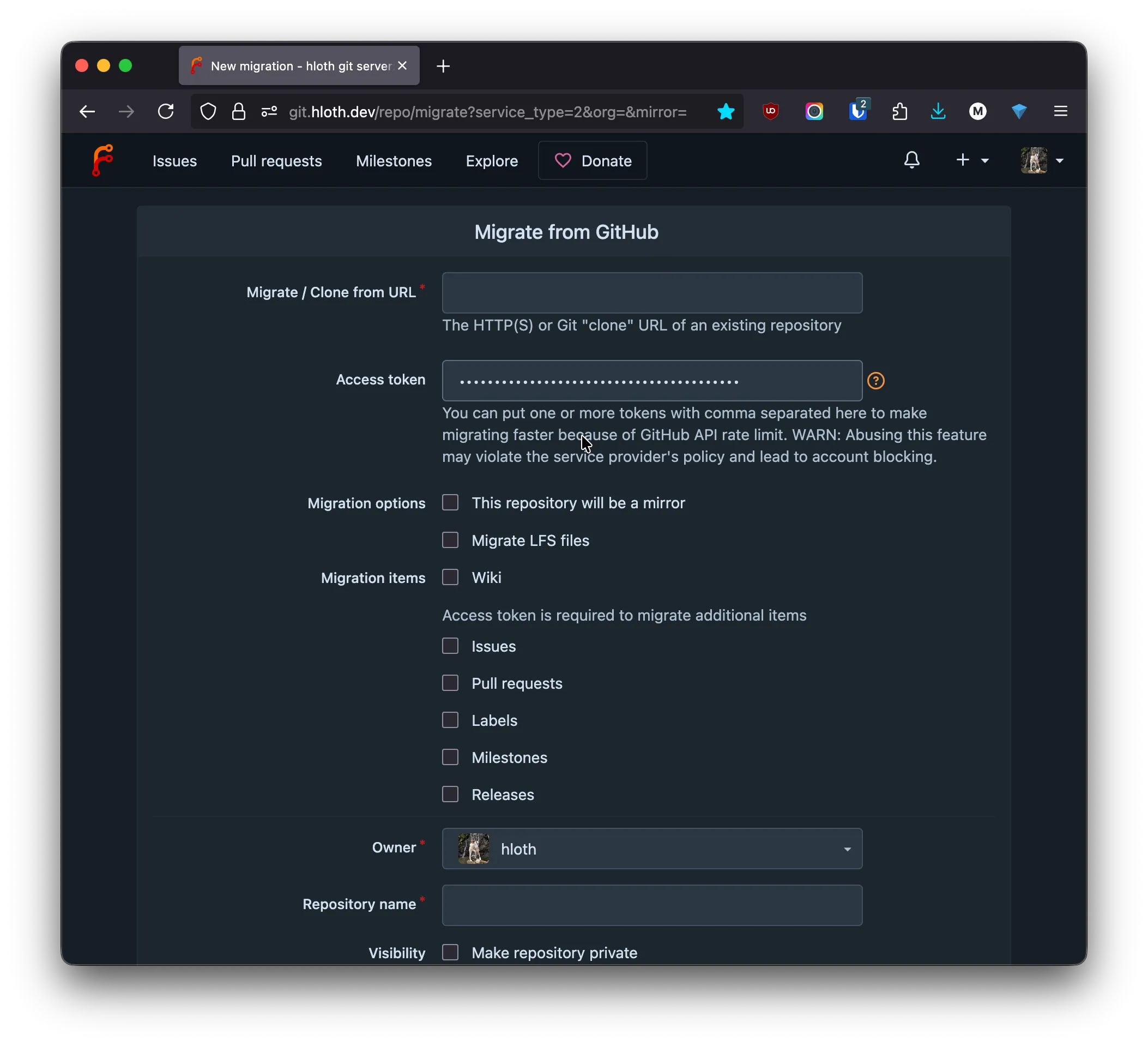Expand the Owner dropdown showing hloth
1148x1046 pixels.
[x=652, y=849]
